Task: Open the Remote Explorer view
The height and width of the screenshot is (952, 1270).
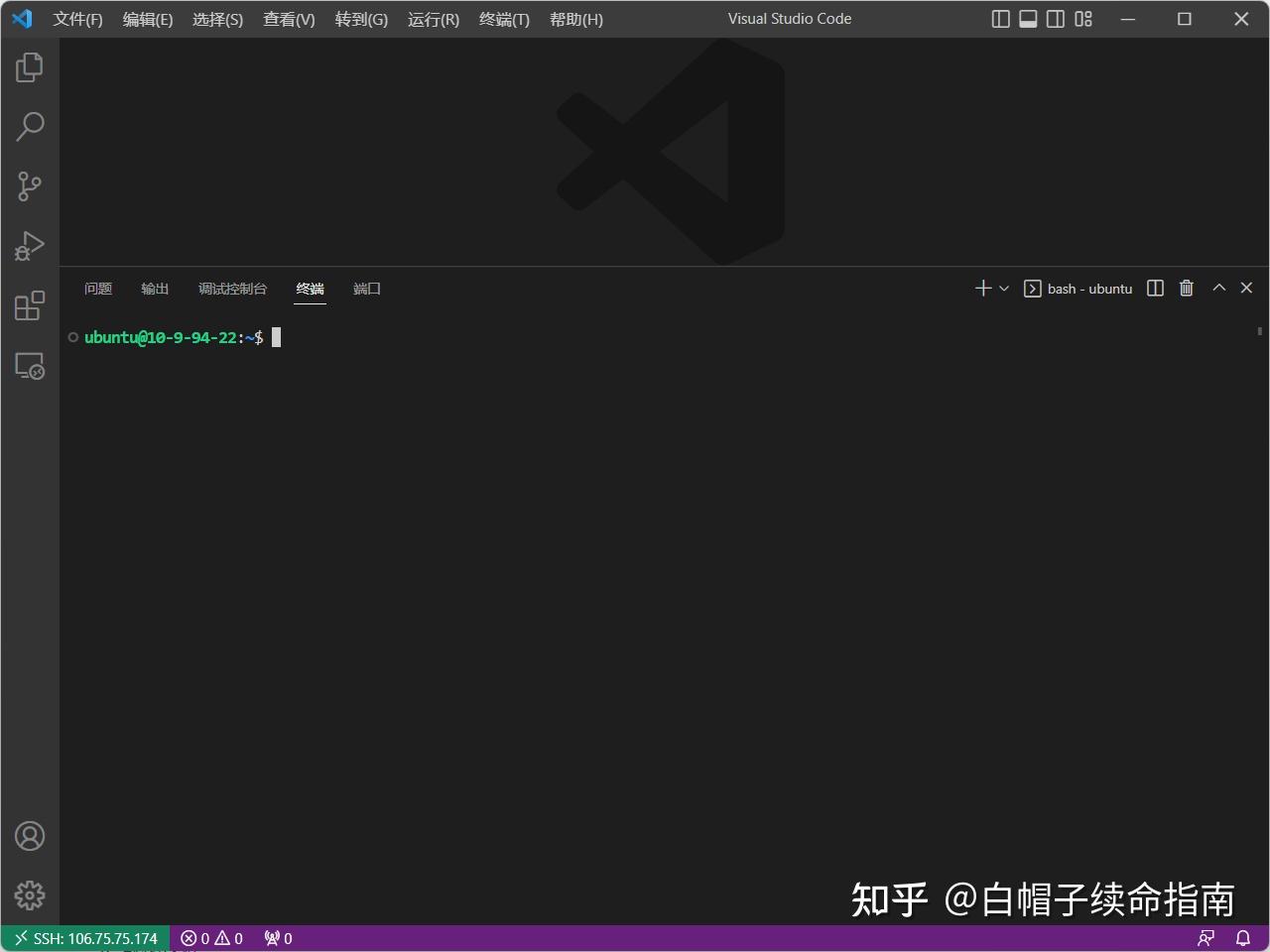Action: point(29,366)
